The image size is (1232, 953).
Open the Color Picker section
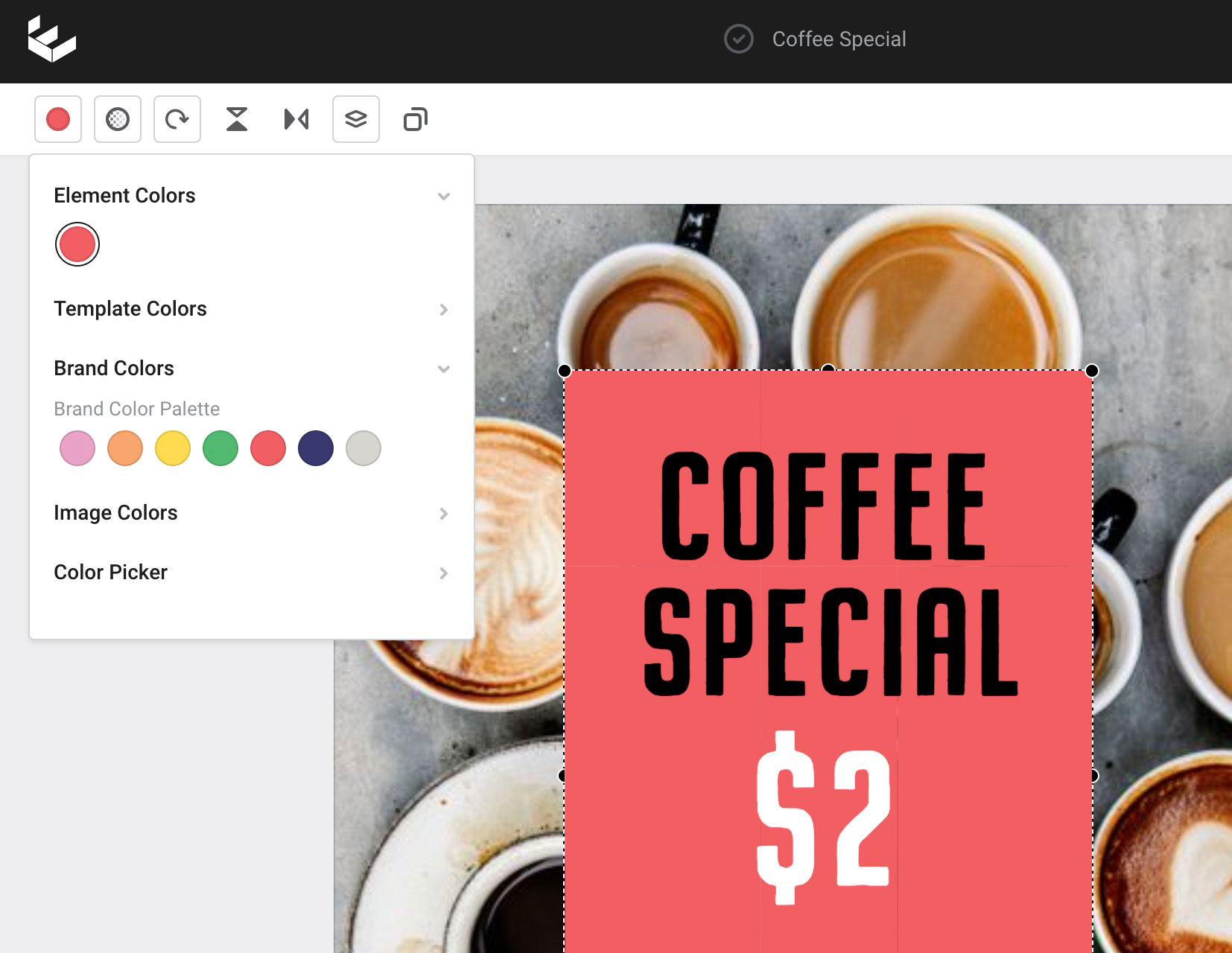pos(443,573)
